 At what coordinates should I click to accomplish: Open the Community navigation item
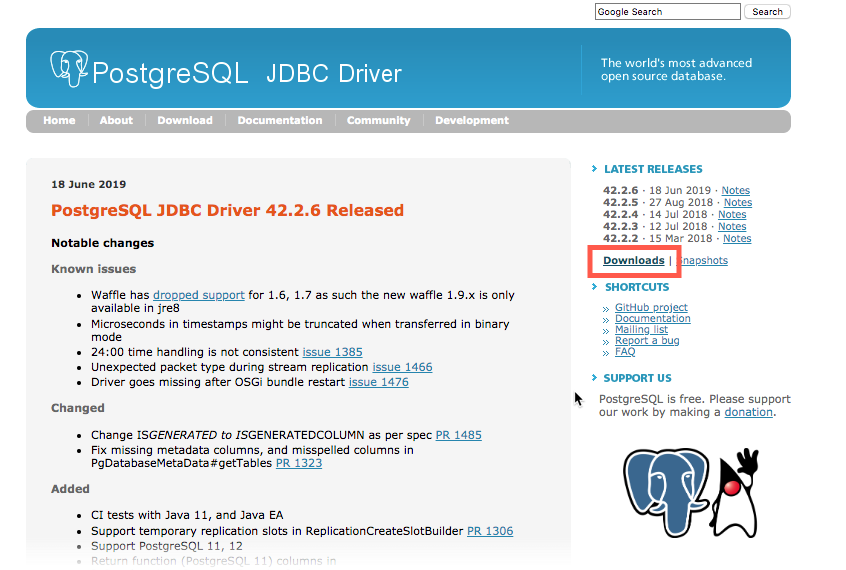[378, 120]
